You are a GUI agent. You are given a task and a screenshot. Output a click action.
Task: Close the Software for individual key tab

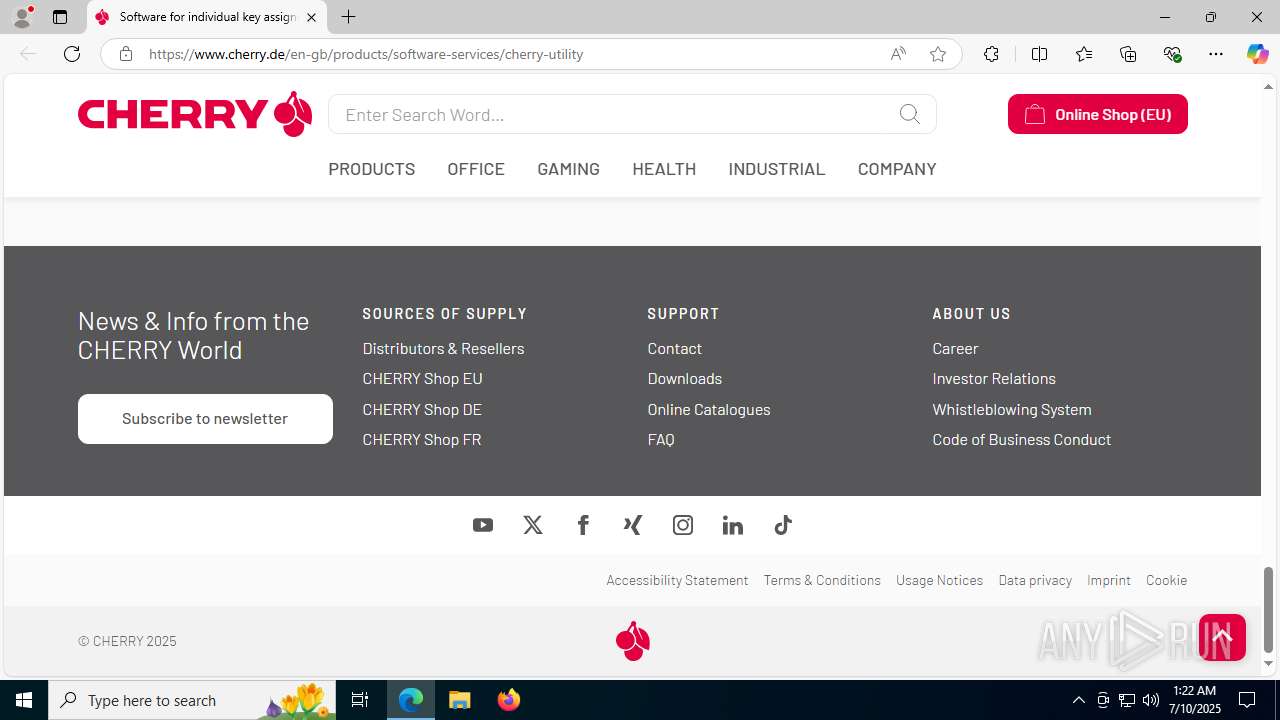click(x=311, y=17)
